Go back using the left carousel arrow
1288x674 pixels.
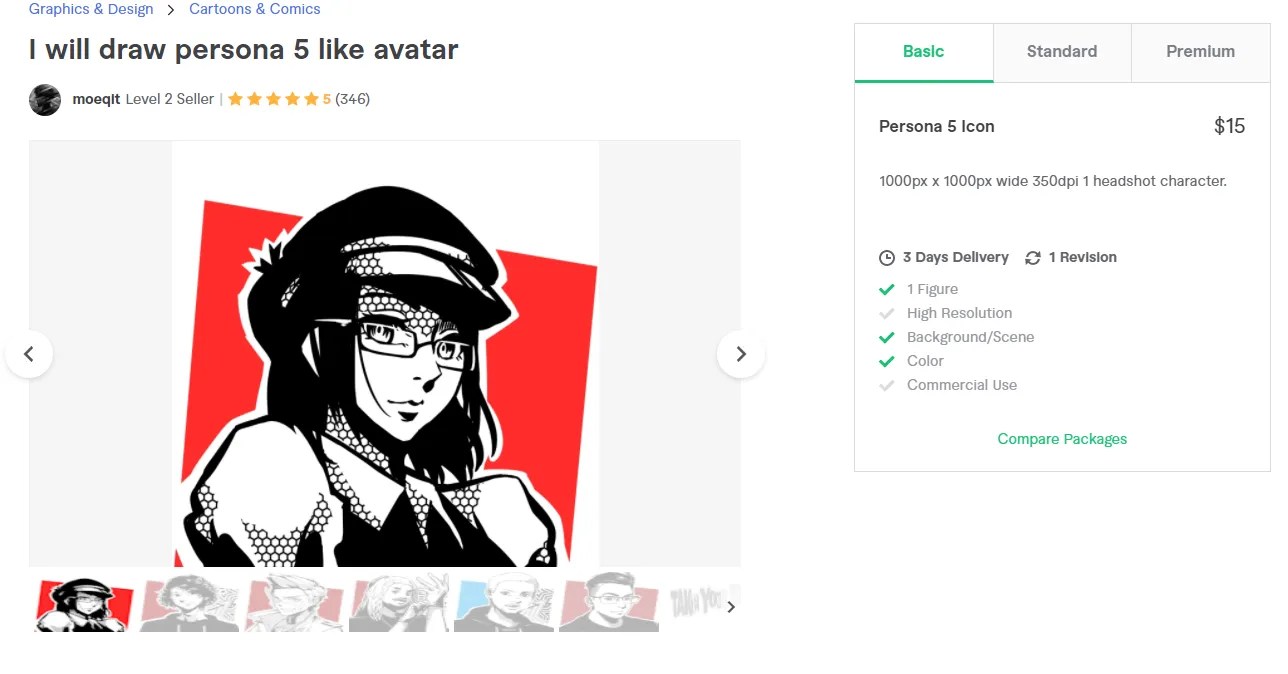tap(30, 354)
